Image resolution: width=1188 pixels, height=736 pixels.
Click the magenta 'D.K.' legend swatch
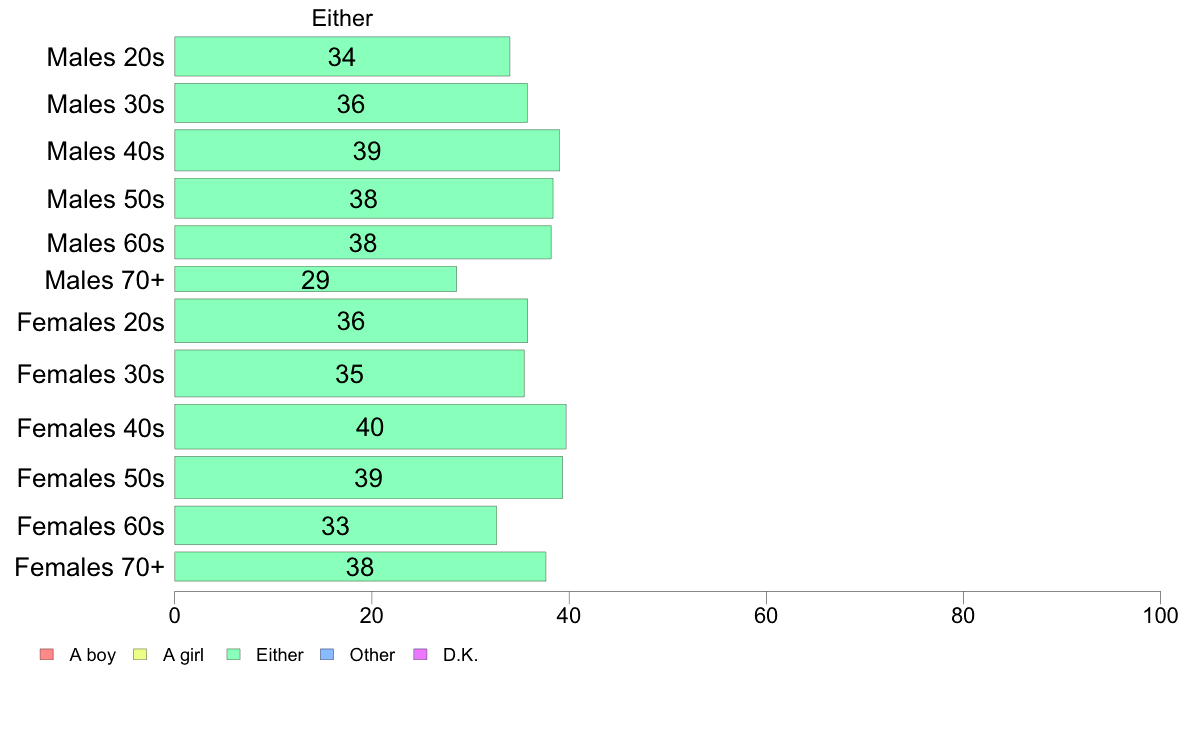pos(420,654)
